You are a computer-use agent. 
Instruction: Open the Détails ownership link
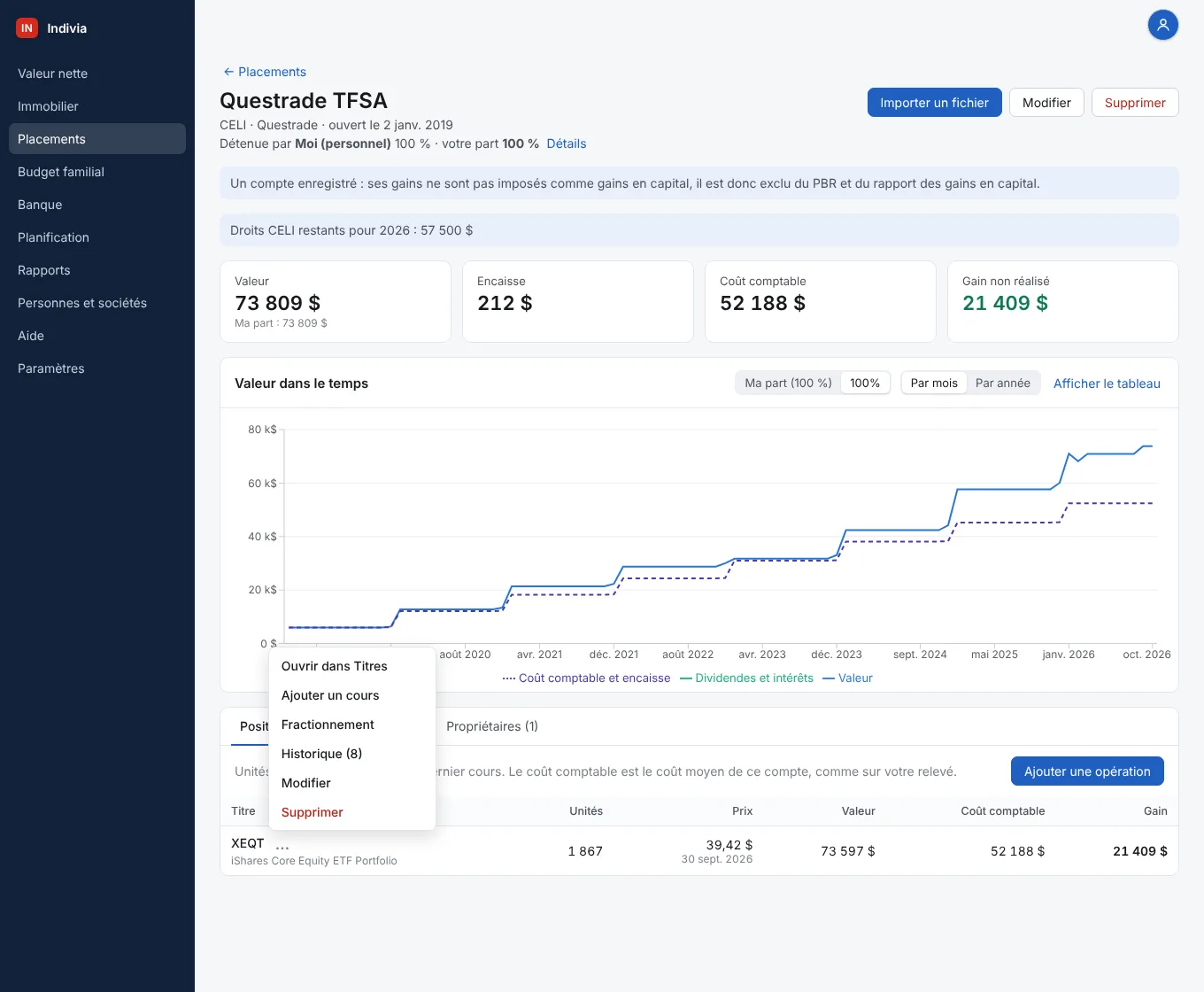coord(567,143)
